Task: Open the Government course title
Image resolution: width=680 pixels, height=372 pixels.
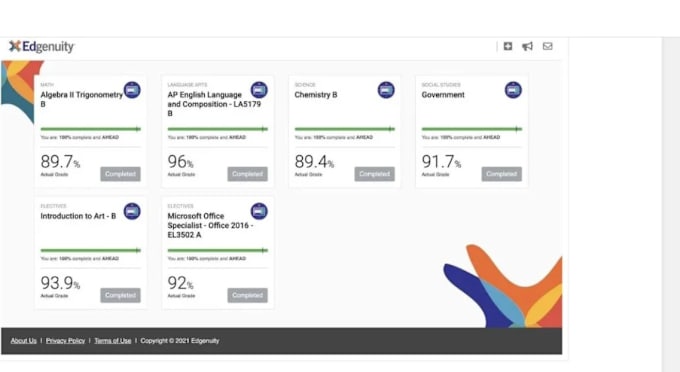Action: [x=443, y=95]
